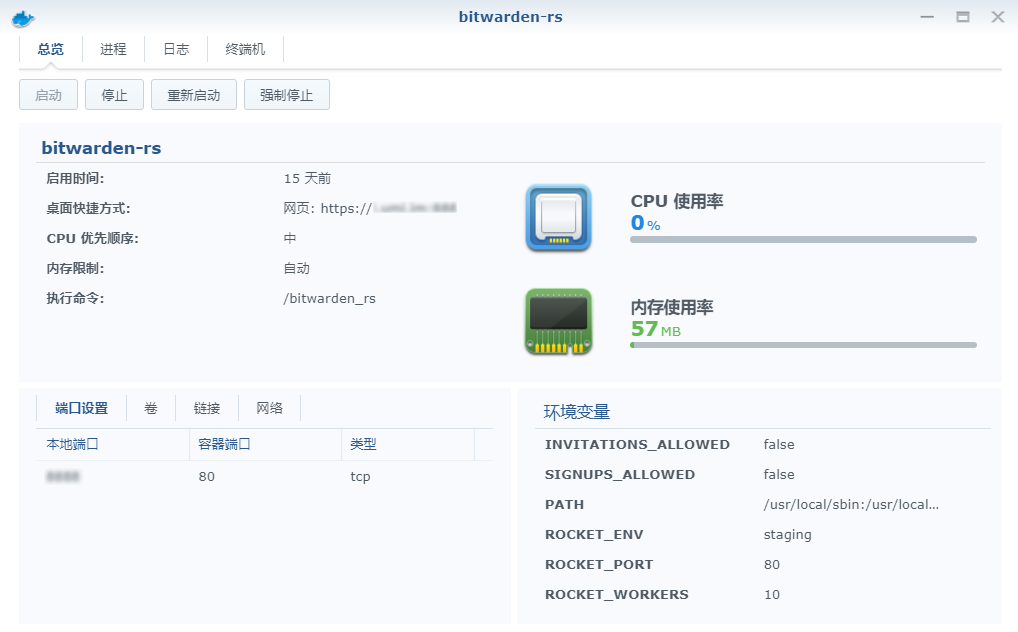Switch to the 卷 sub-tab
1018x632 pixels.
[151, 408]
